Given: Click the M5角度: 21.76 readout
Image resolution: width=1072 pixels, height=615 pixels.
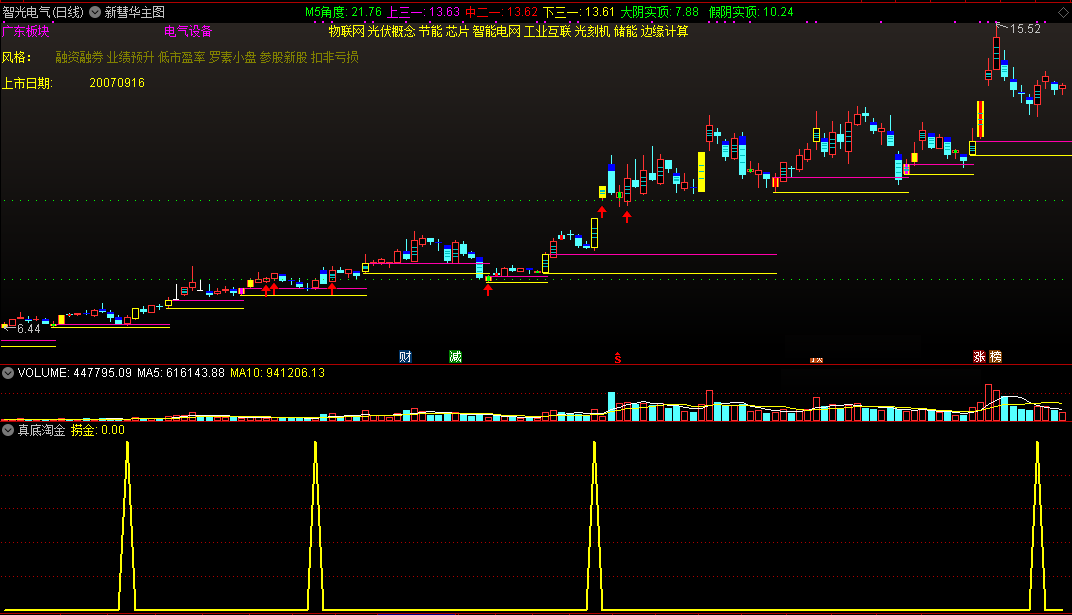Looking at the screenshot, I should coord(343,12).
